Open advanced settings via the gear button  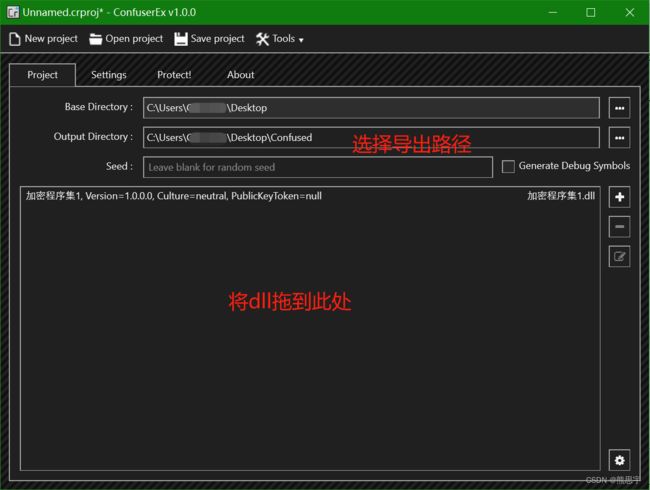tap(619, 460)
